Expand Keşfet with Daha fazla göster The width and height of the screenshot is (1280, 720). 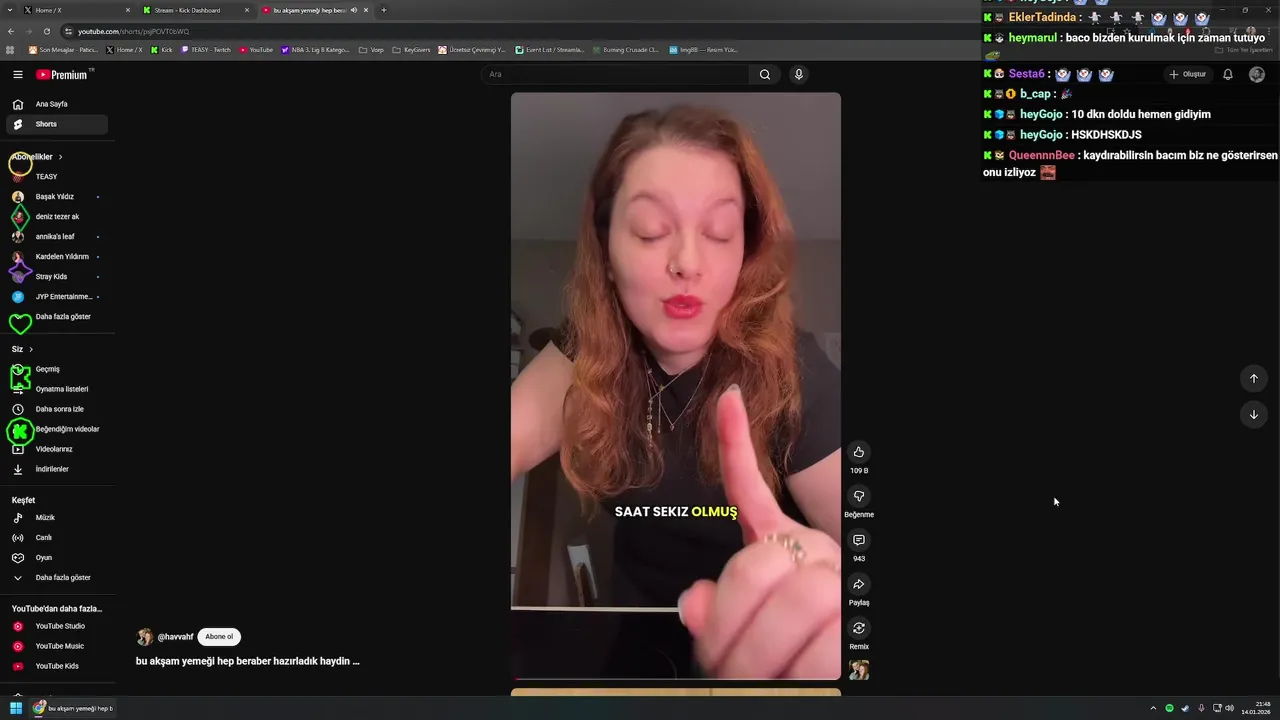tap(57, 578)
